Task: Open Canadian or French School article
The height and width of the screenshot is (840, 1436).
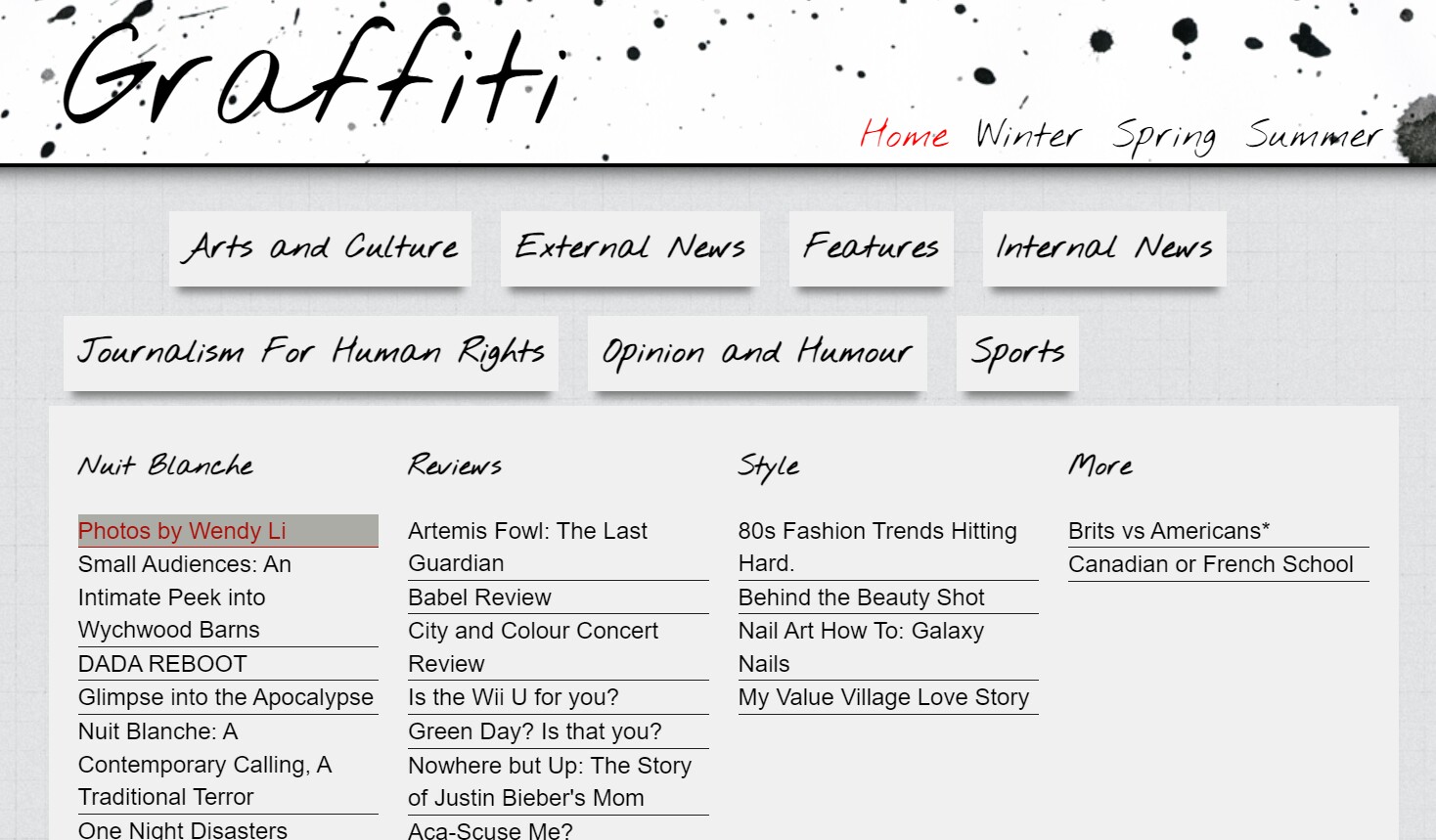Action: (1210, 564)
